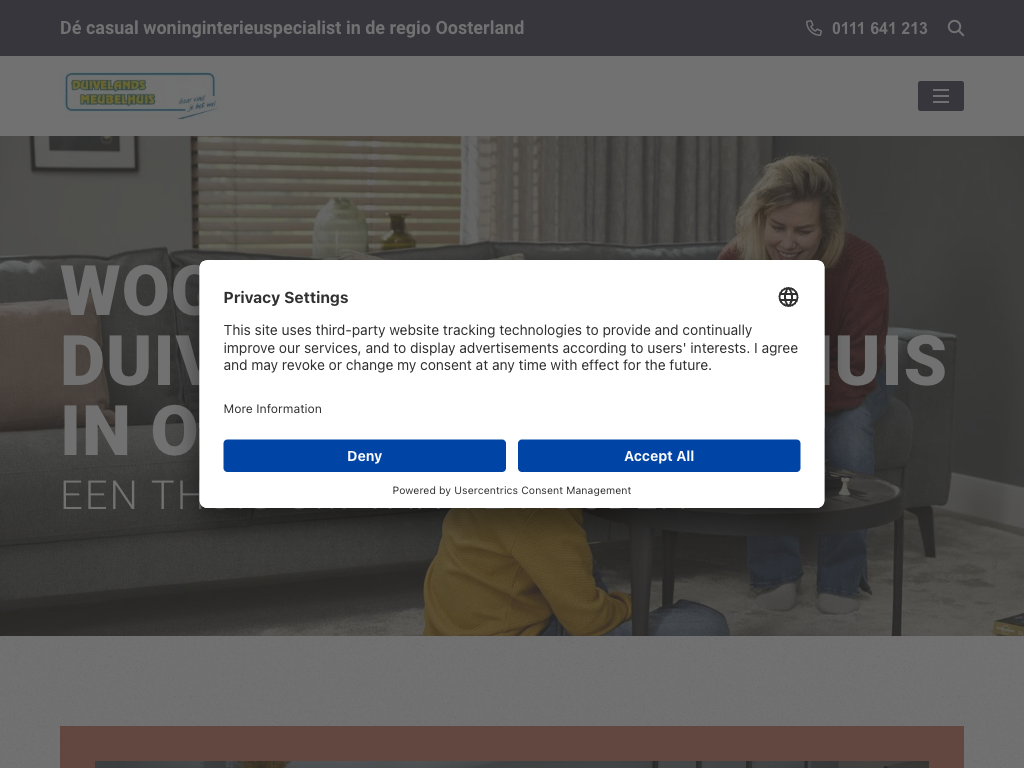Expand the More Information link
This screenshot has width=1024, height=768.
(x=272, y=409)
